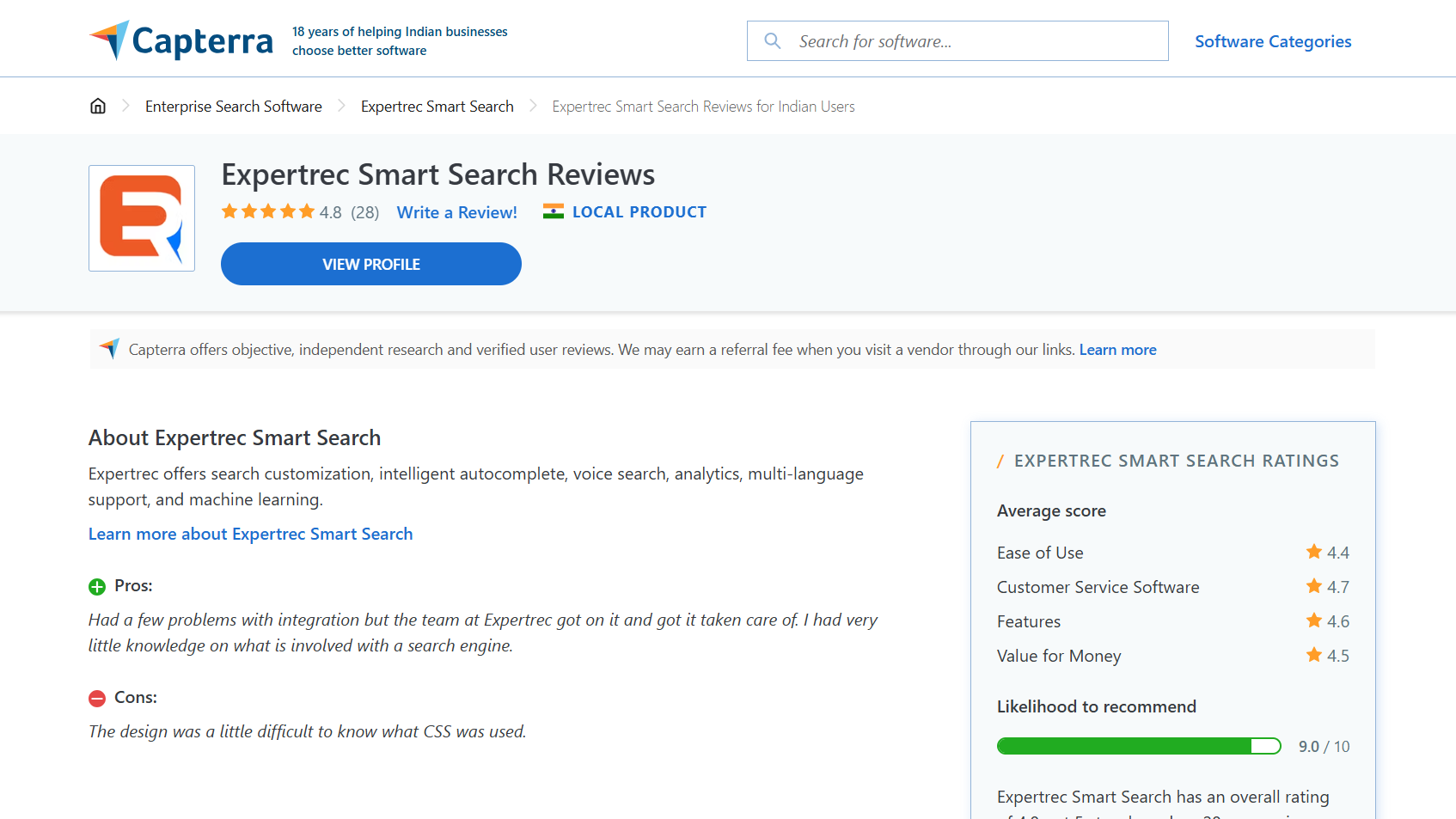The height and width of the screenshot is (819, 1456).
Task: Click the LOCAL PRODUCT label
Action: [639, 212]
